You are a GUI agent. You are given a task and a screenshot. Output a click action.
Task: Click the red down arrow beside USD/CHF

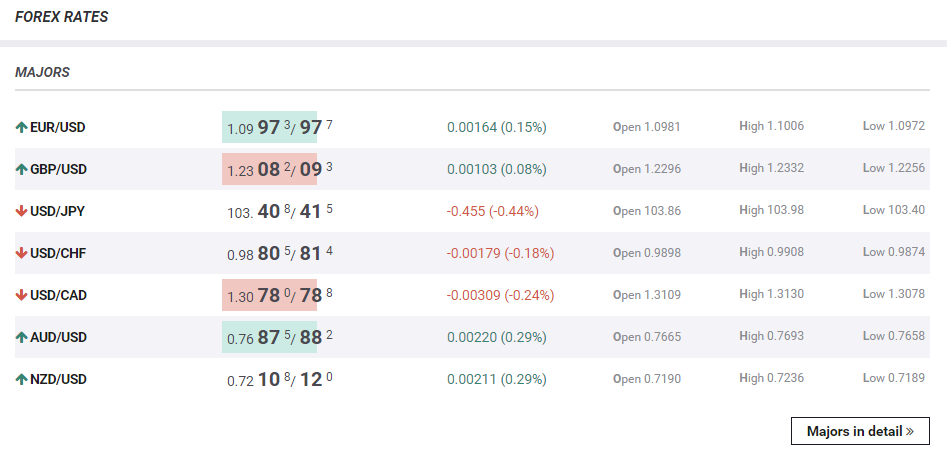[x=21, y=253]
